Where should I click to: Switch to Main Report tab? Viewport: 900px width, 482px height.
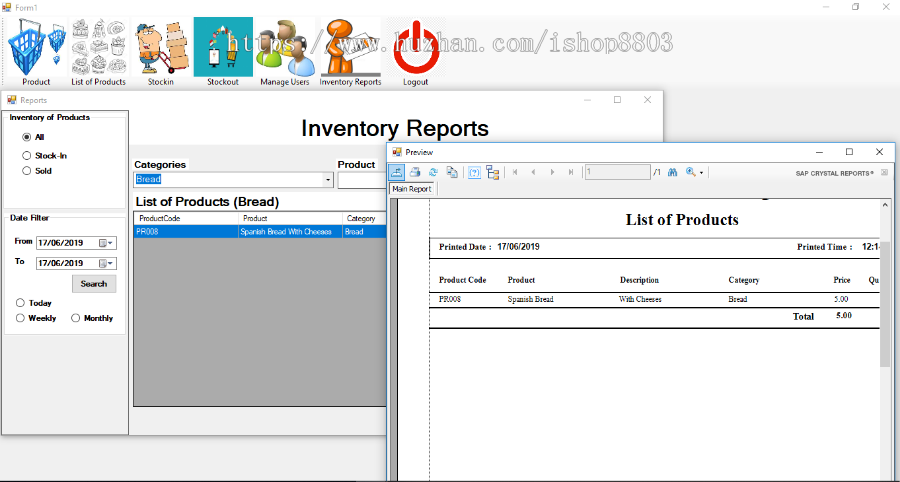pos(412,189)
